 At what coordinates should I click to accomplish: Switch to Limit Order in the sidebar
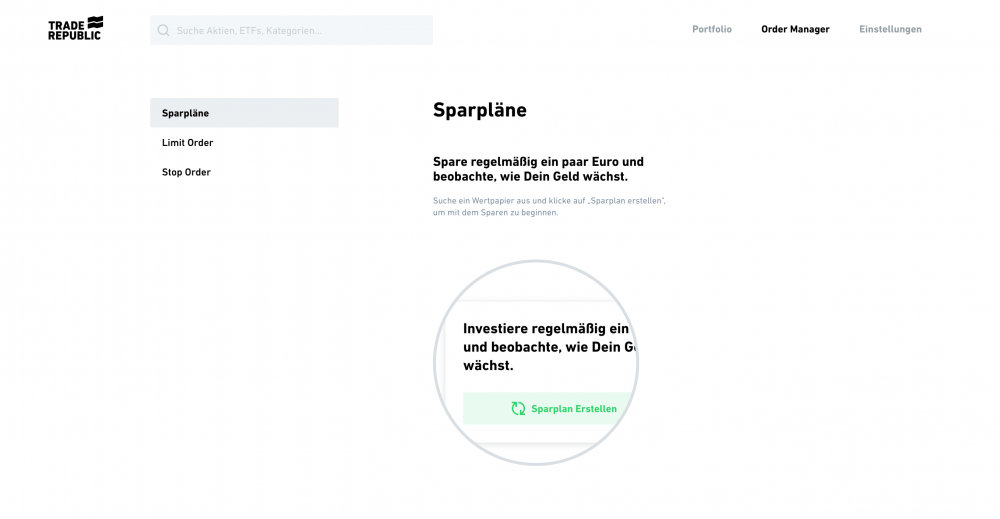tap(188, 143)
